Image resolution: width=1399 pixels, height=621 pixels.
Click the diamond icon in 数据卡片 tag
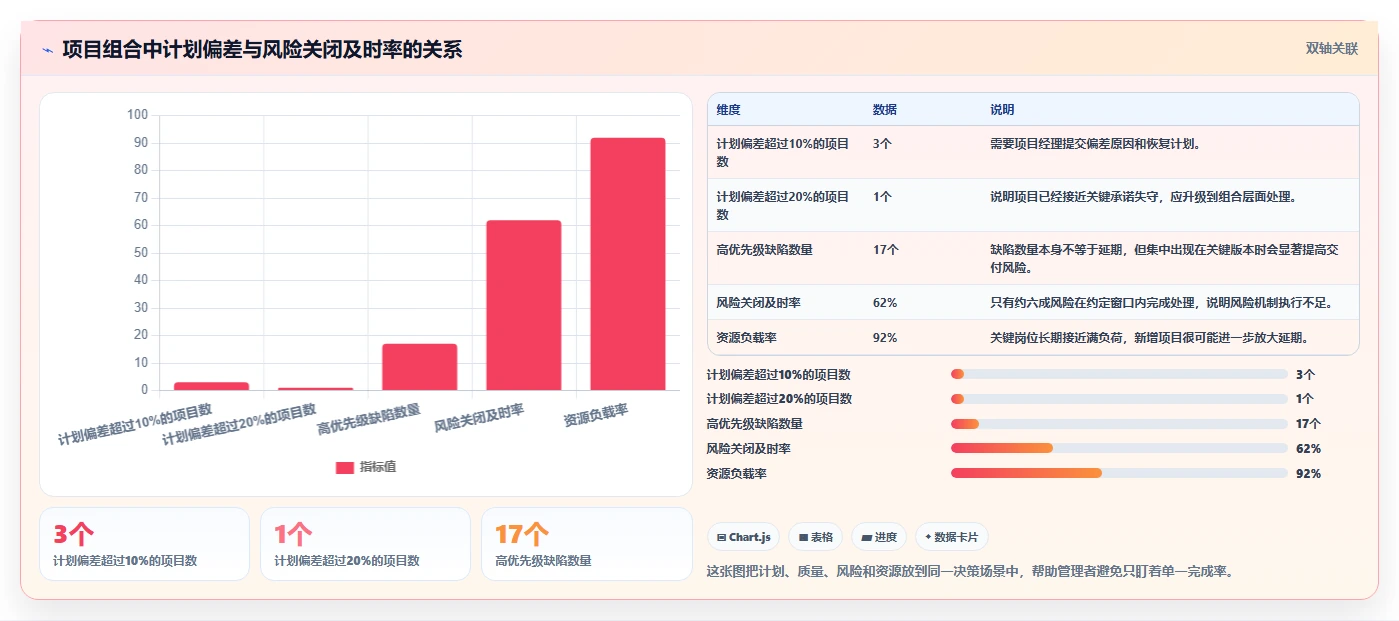point(928,537)
